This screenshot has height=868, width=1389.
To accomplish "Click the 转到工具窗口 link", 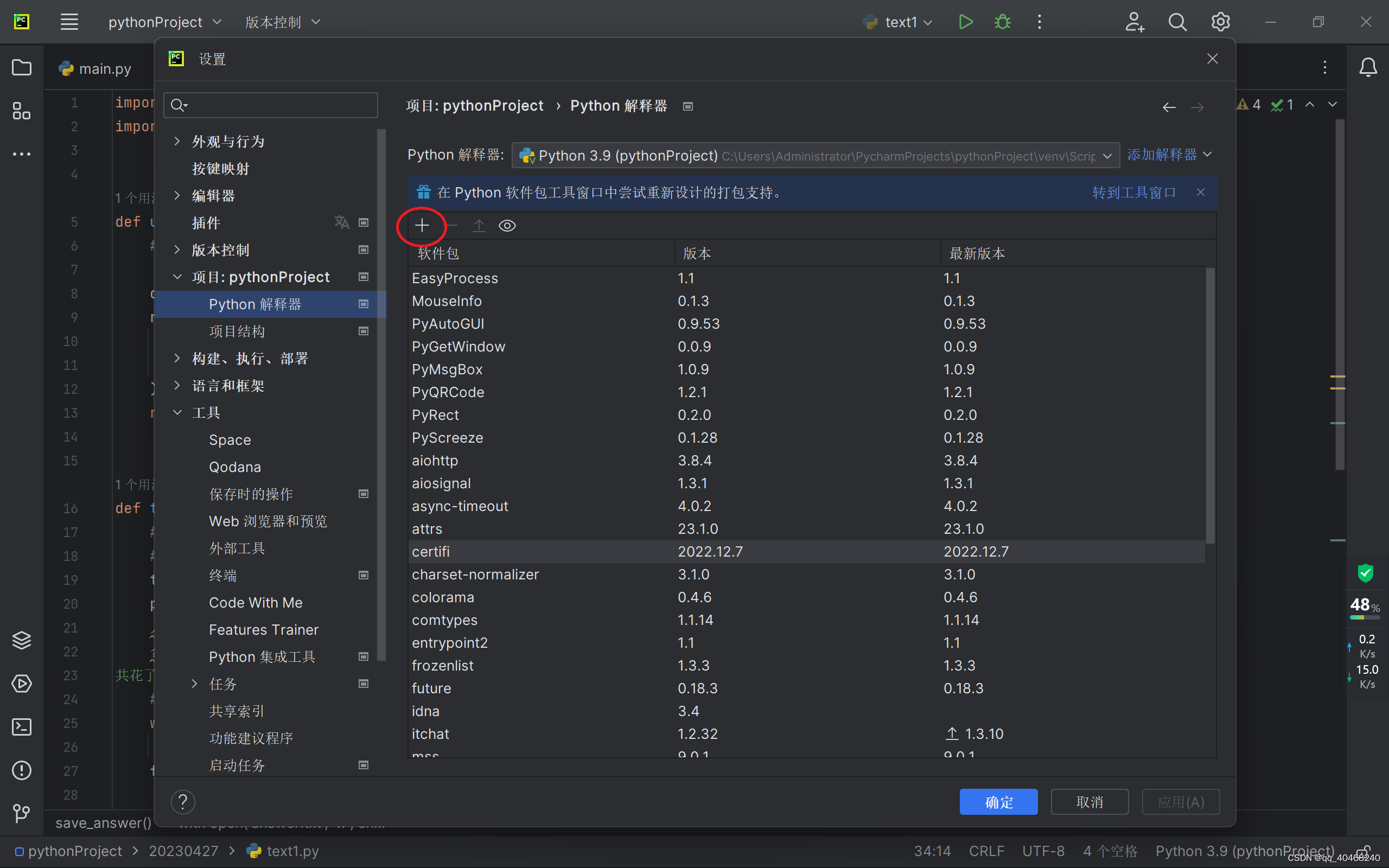I will 1133,192.
